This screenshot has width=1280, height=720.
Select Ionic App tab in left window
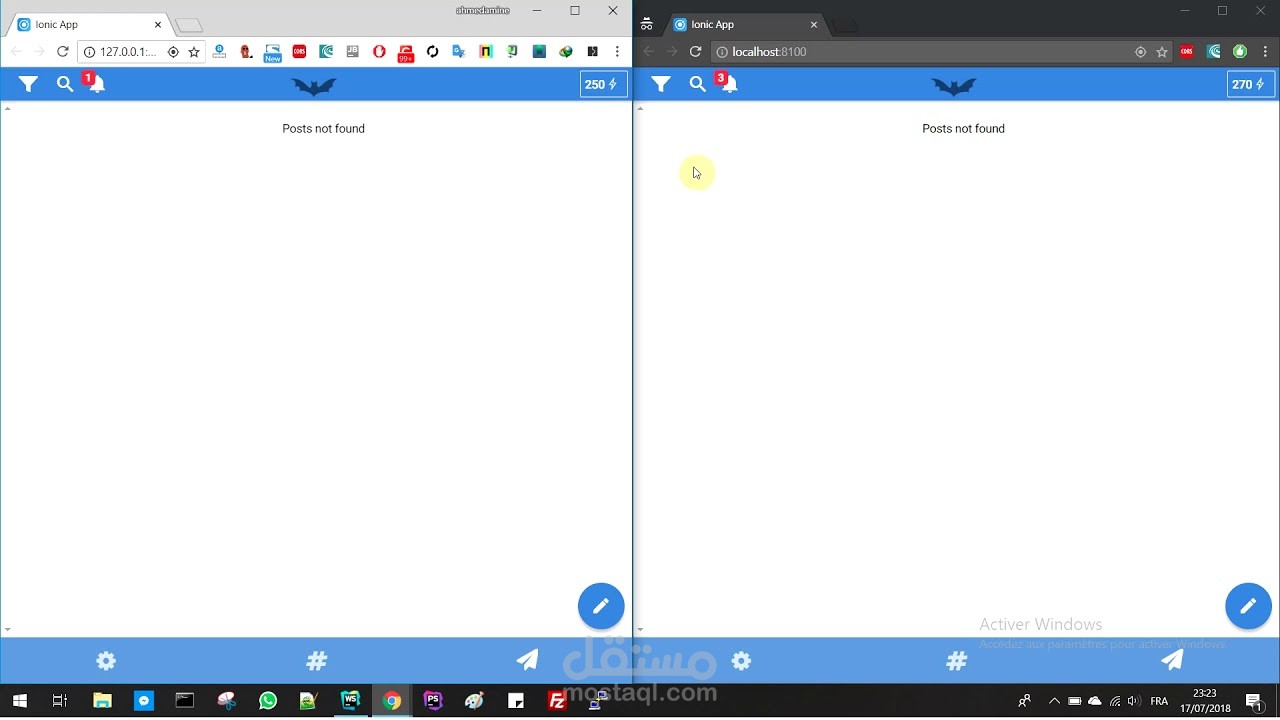(88, 25)
